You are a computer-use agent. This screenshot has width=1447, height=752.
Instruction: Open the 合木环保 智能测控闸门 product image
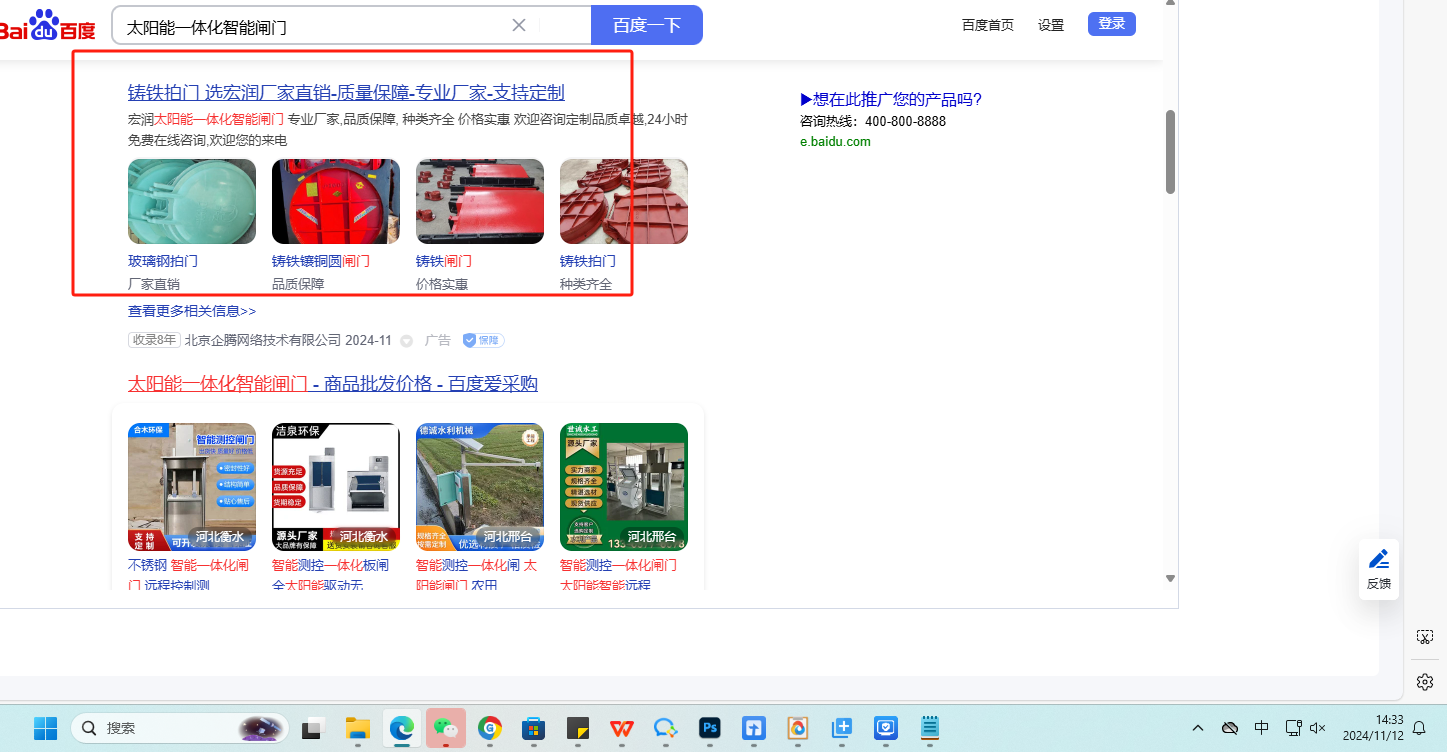point(192,487)
